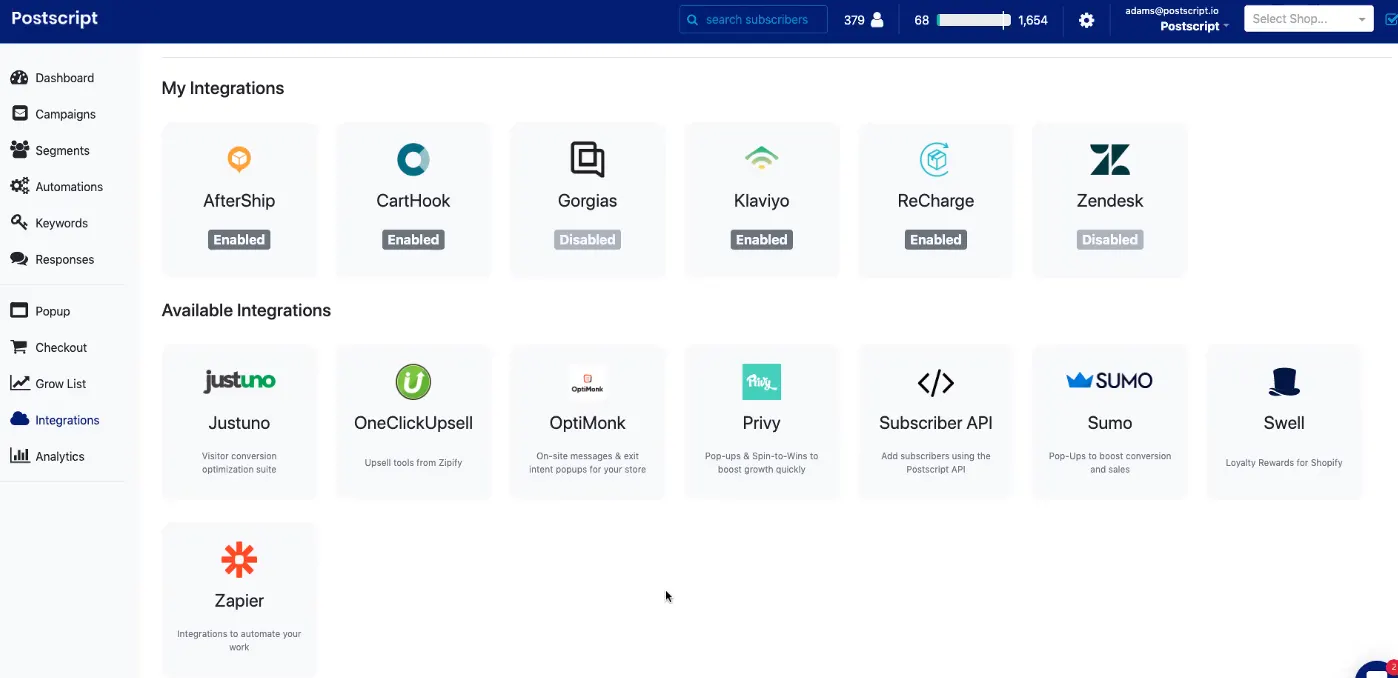Image resolution: width=1398 pixels, height=678 pixels.
Task: Open Segments menu item
Action: [x=62, y=150]
